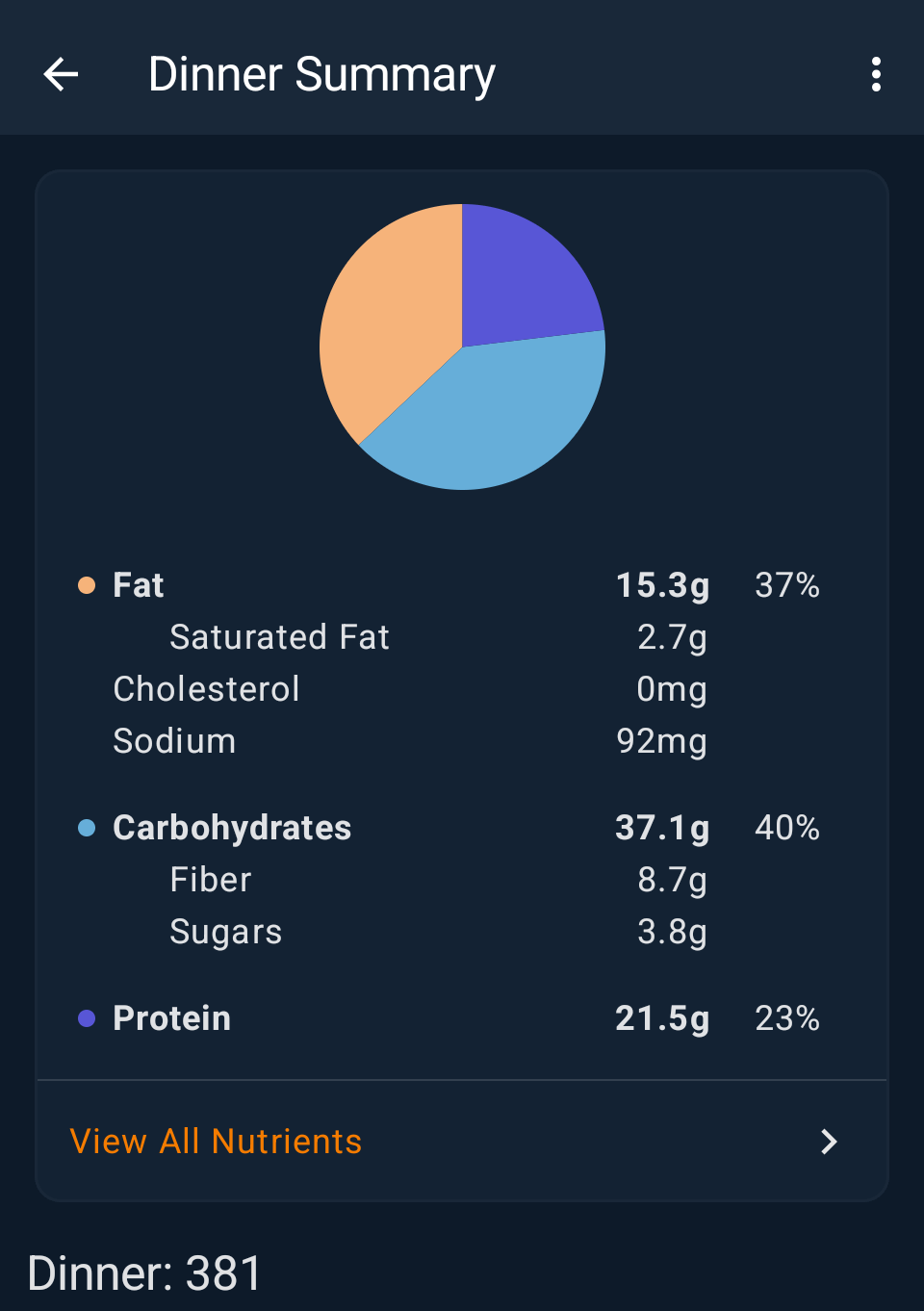Viewport: 924px width, 1311px height.
Task: Open View All Nutrients link
Action: click(x=216, y=1142)
